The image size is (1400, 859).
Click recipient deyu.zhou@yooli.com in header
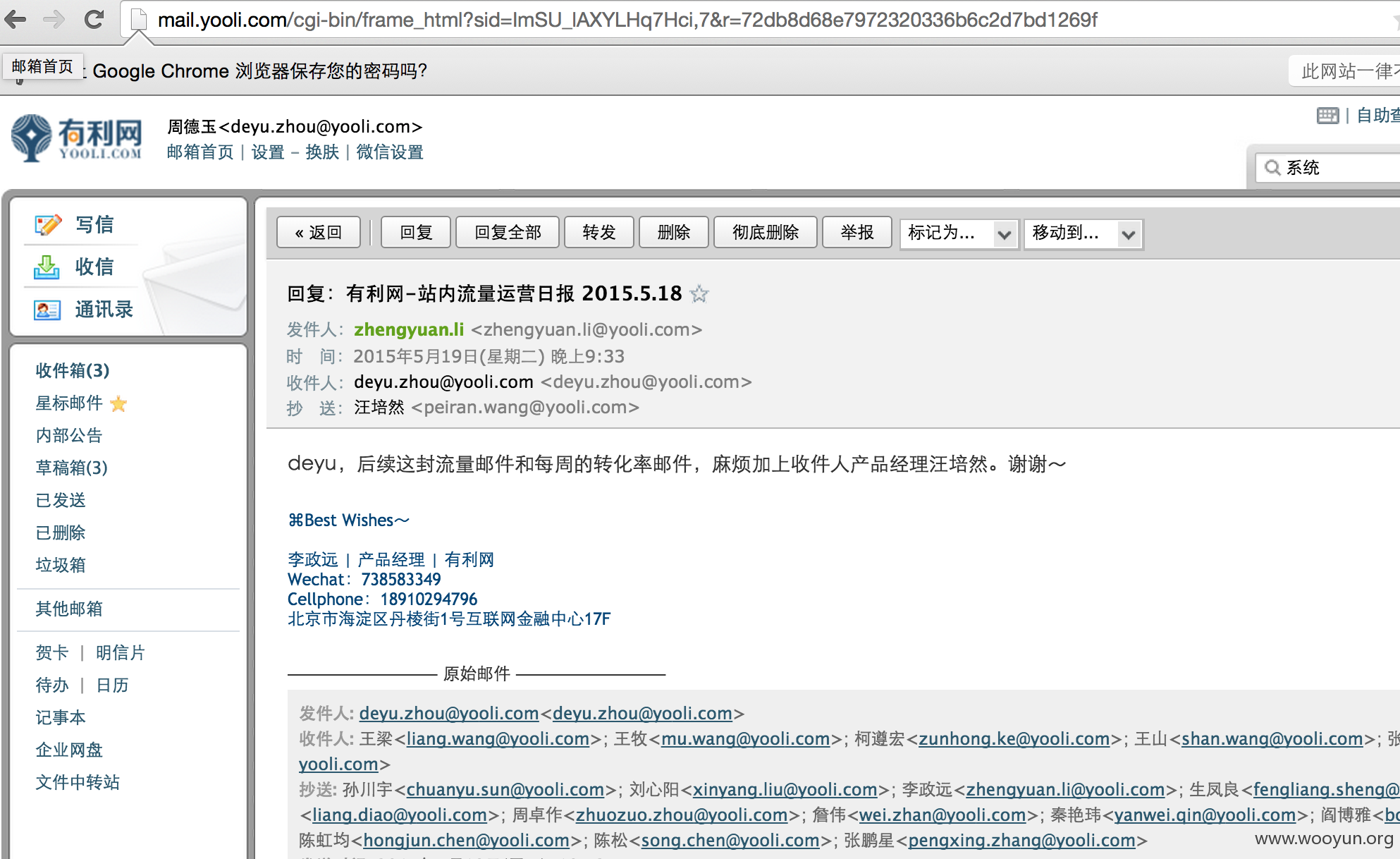(x=443, y=382)
